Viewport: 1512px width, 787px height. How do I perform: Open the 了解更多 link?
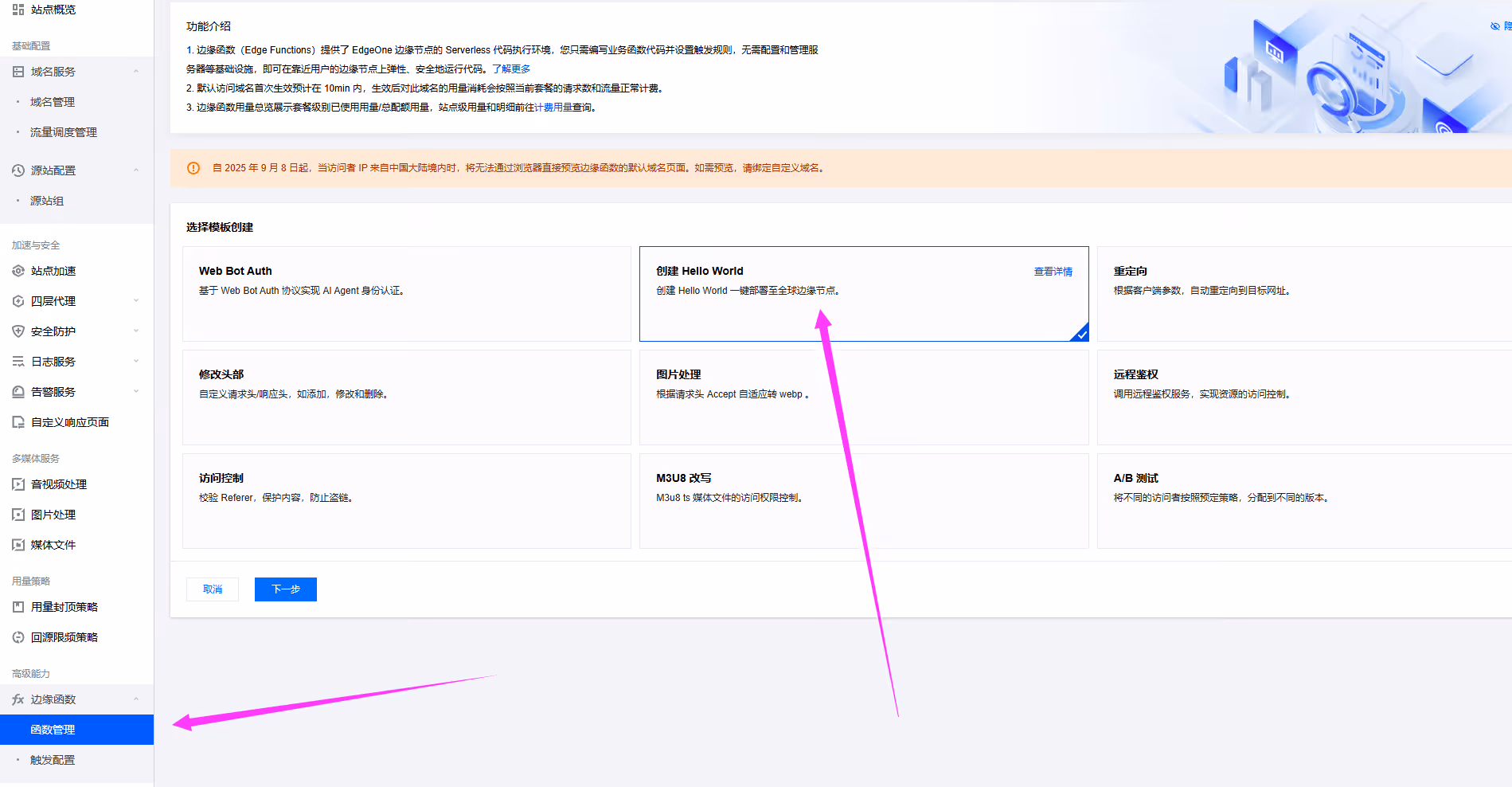(511, 69)
